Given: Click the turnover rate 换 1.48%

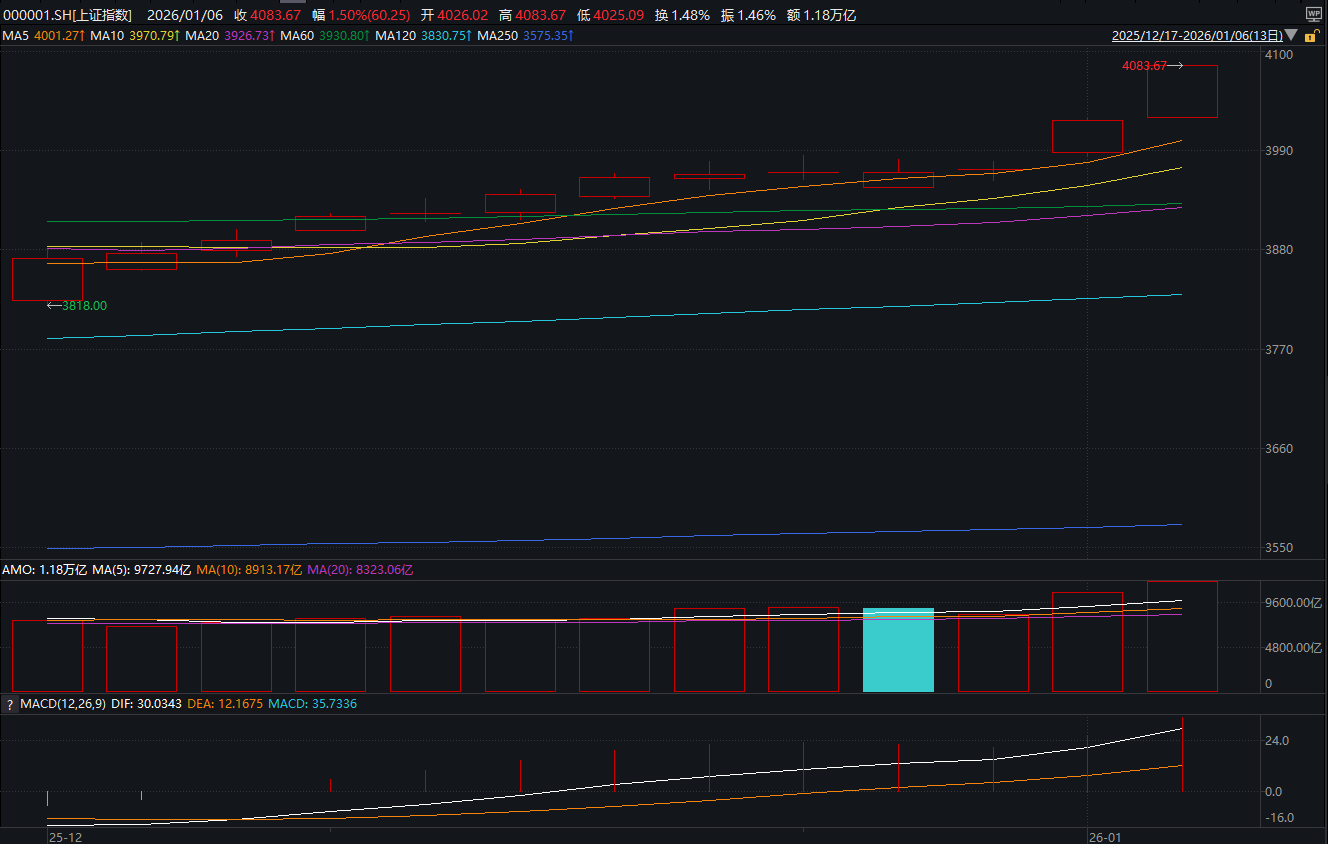Looking at the screenshot, I should point(682,15).
